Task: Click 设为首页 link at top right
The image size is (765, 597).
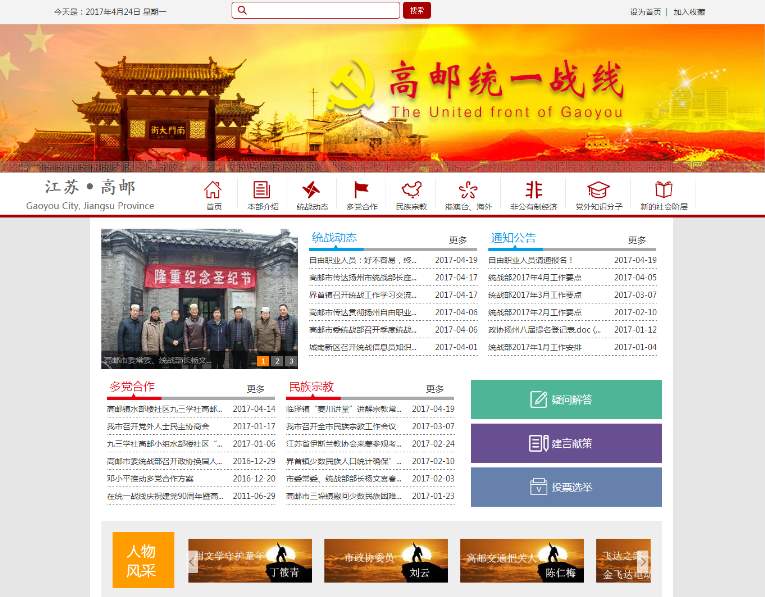Action: pyautogui.click(x=645, y=12)
